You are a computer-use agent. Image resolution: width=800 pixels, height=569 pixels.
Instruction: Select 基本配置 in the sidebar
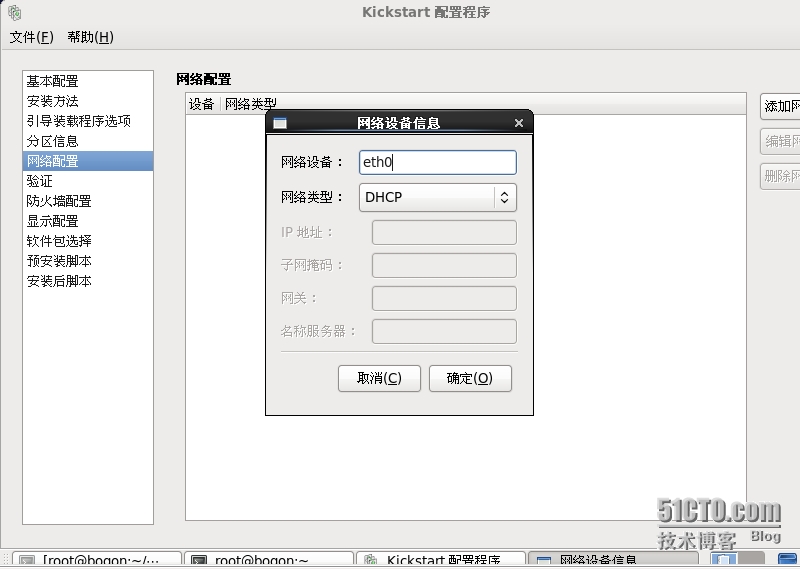coord(88,81)
